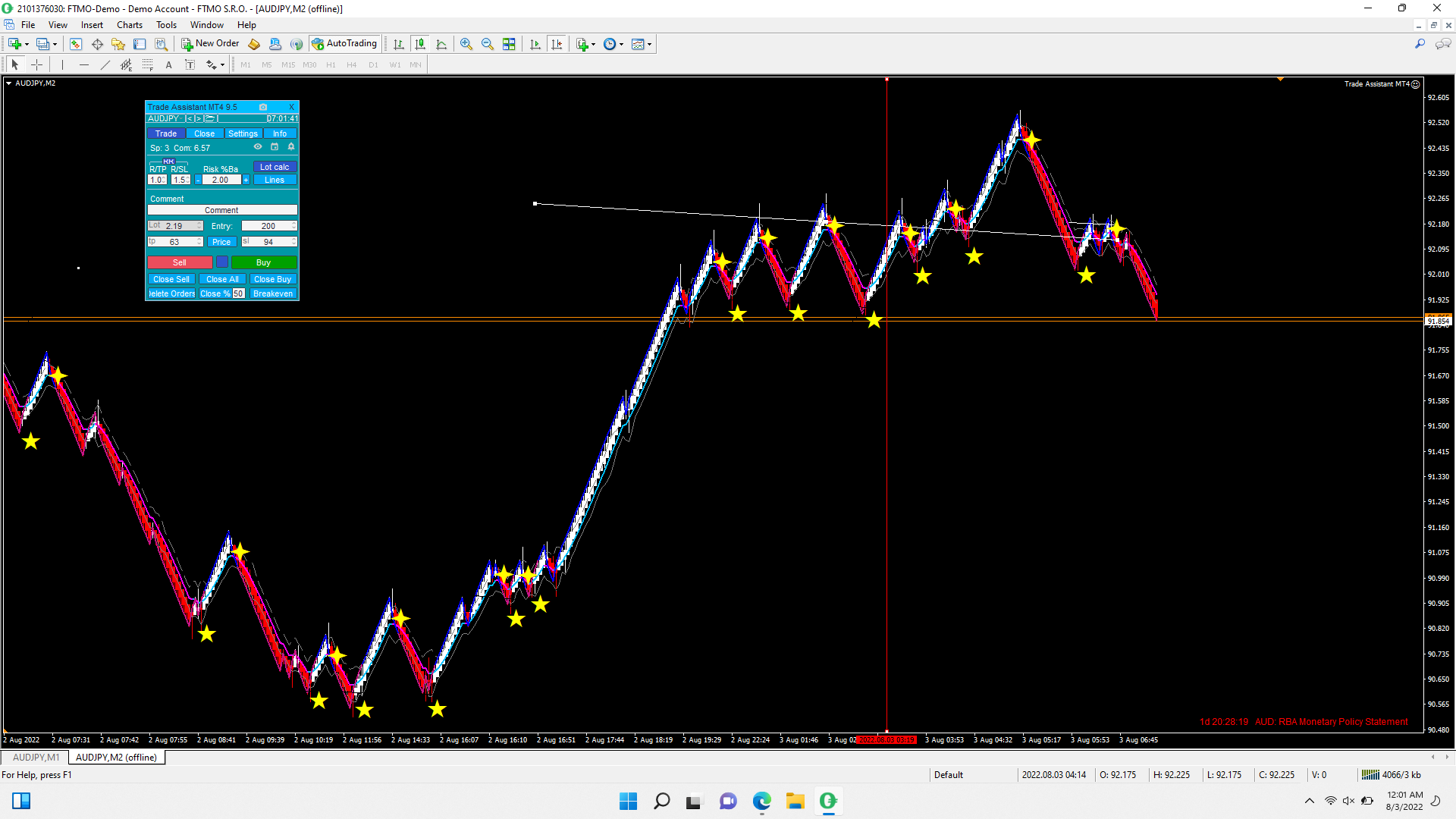This screenshot has height=819, width=1456.
Task: Expand the chart templates dropdown arrow
Action: point(650,44)
